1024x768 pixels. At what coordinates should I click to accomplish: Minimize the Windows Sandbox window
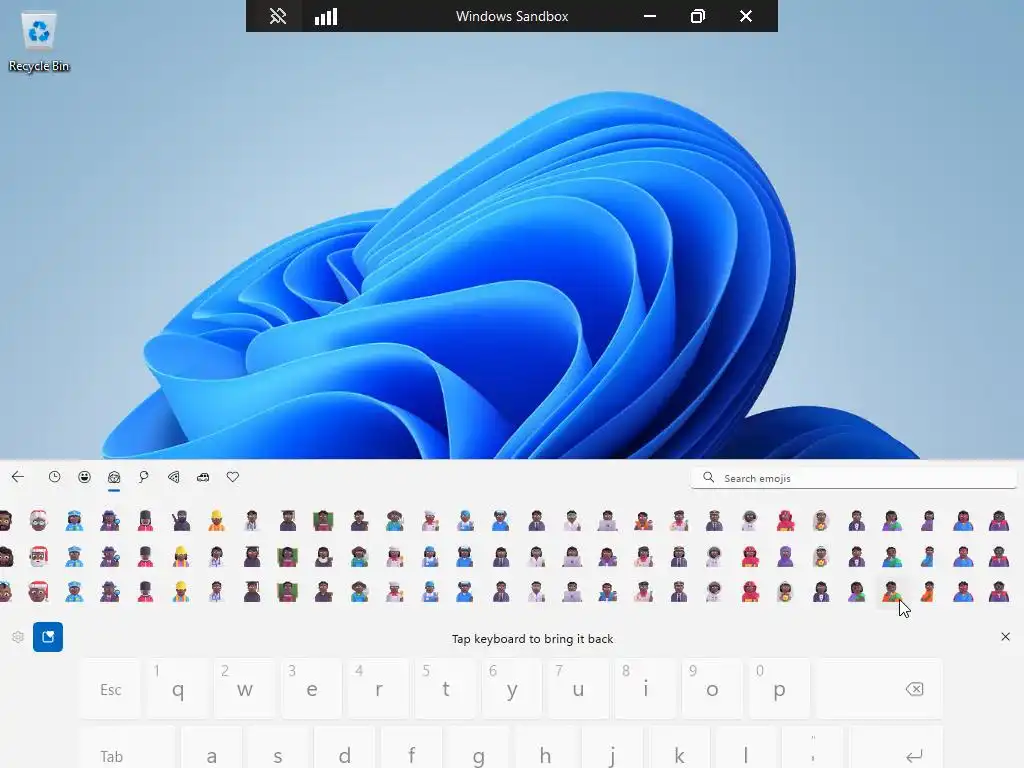point(650,16)
